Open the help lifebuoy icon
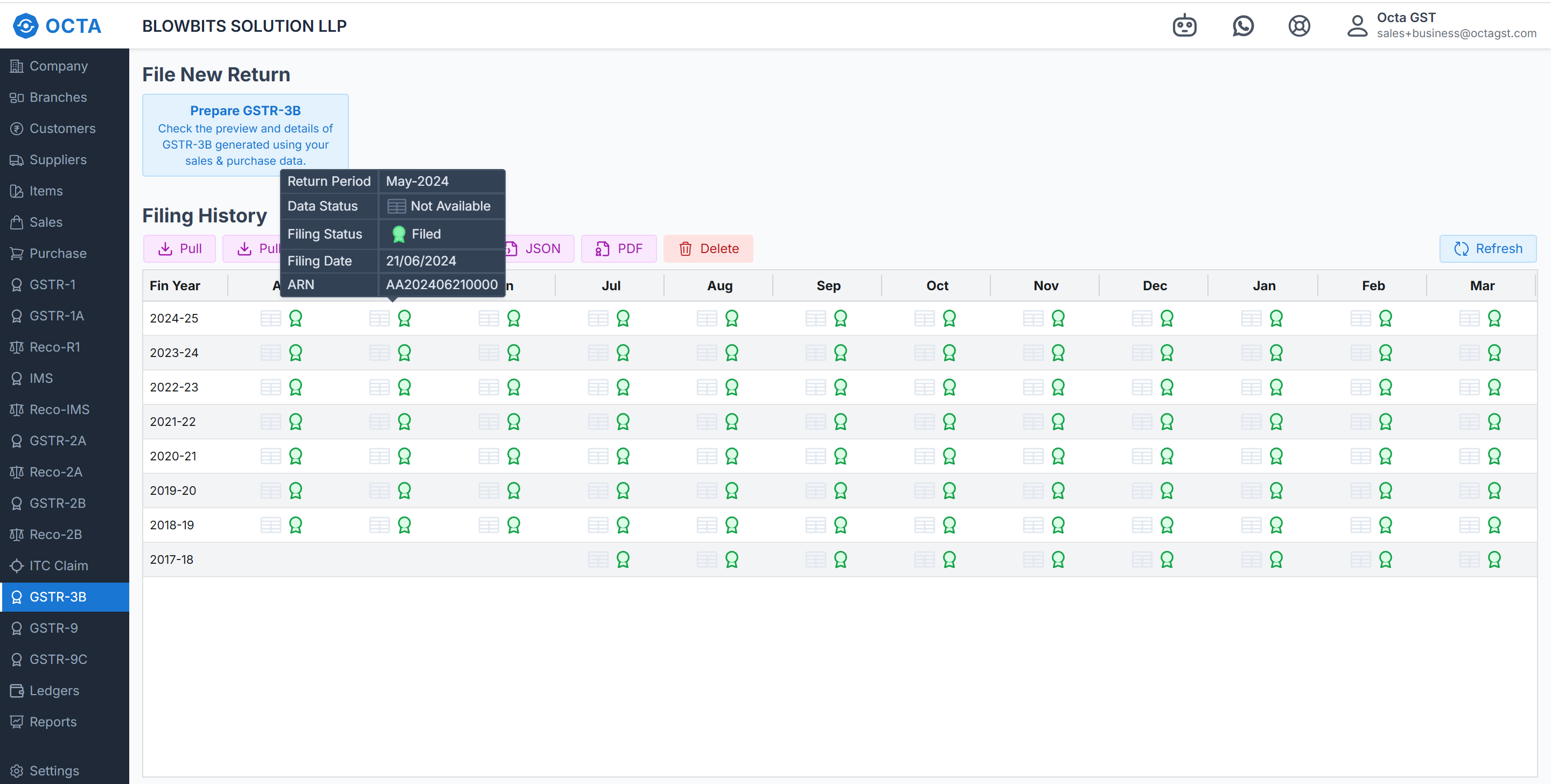This screenshot has width=1551, height=784. coord(1299,26)
